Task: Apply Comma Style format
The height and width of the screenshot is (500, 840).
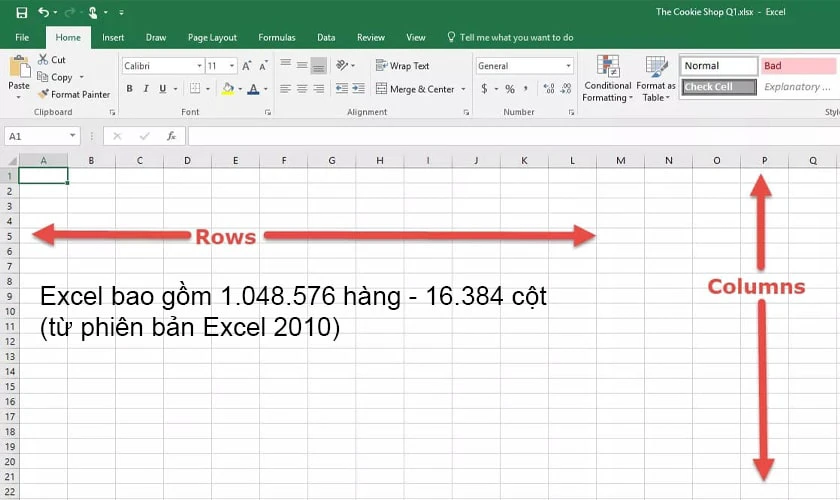Action: (526, 88)
